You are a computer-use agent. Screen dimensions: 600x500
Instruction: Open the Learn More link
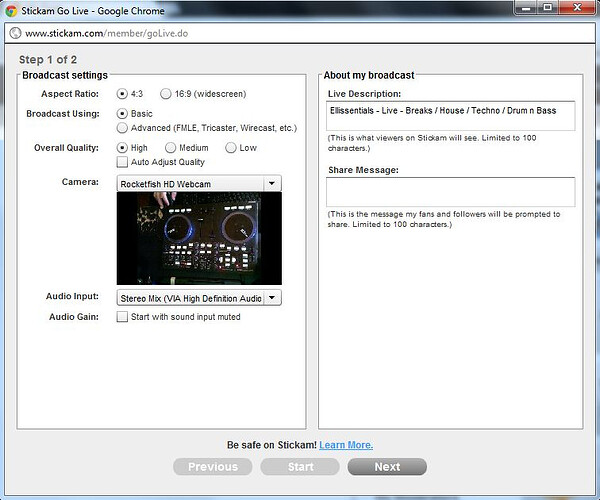[346, 445]
